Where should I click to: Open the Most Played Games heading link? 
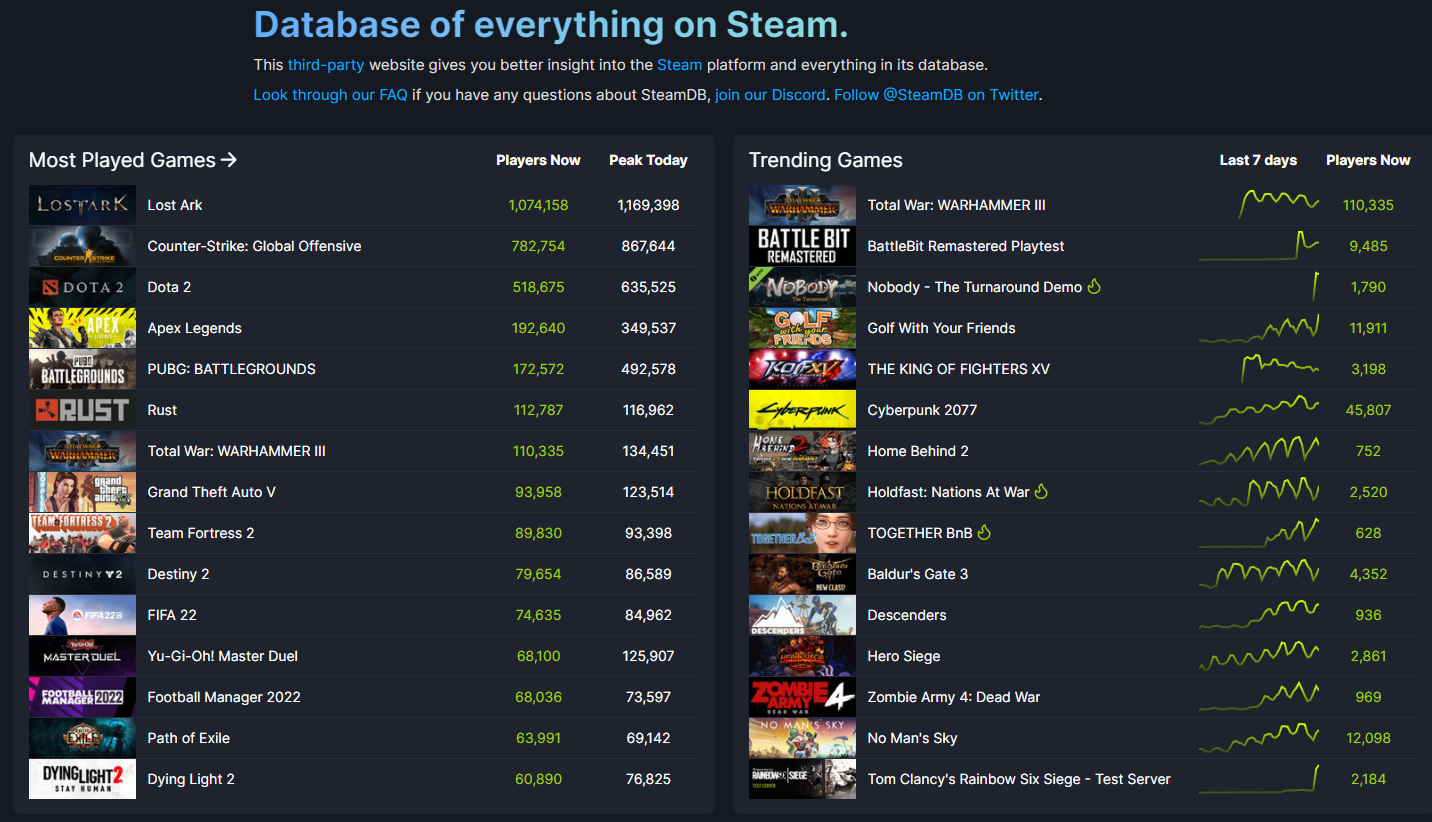[x=133, y=160]
